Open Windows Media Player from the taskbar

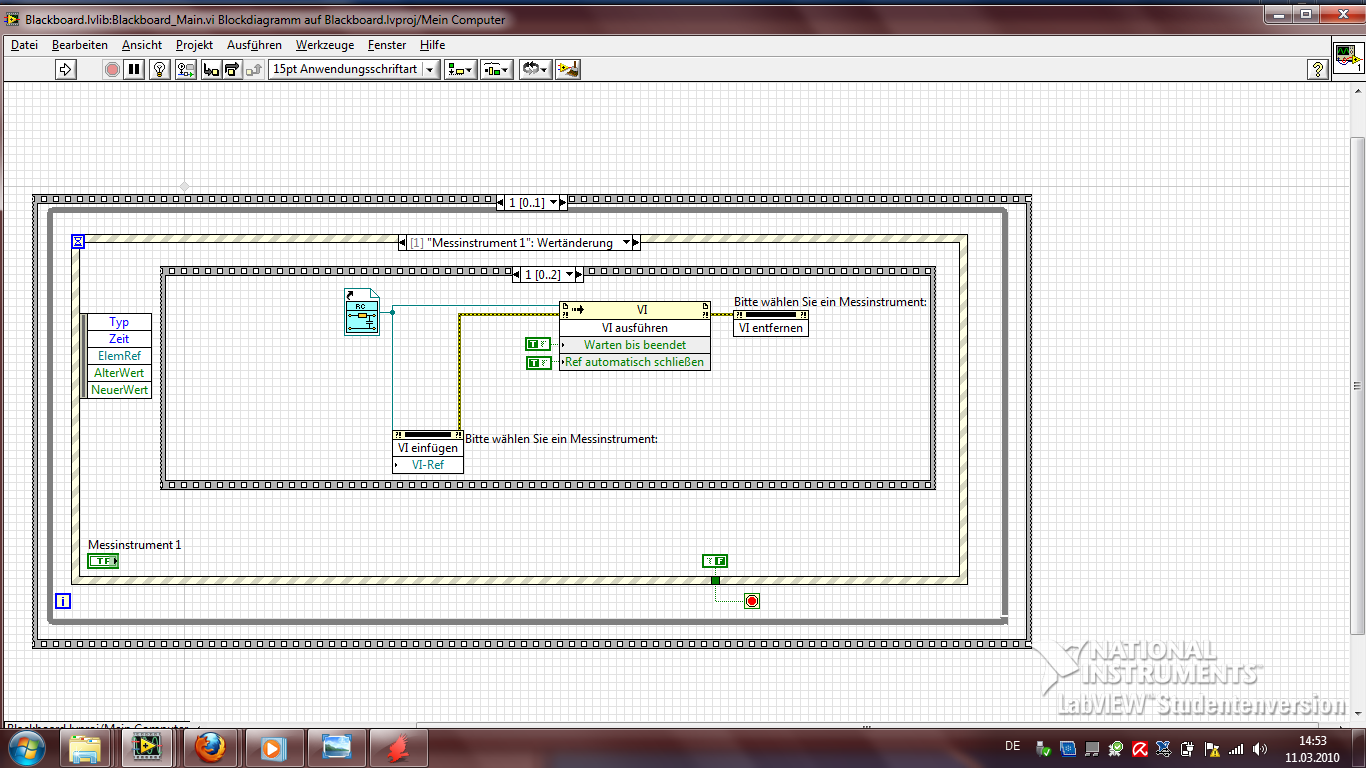pos(272,747)
